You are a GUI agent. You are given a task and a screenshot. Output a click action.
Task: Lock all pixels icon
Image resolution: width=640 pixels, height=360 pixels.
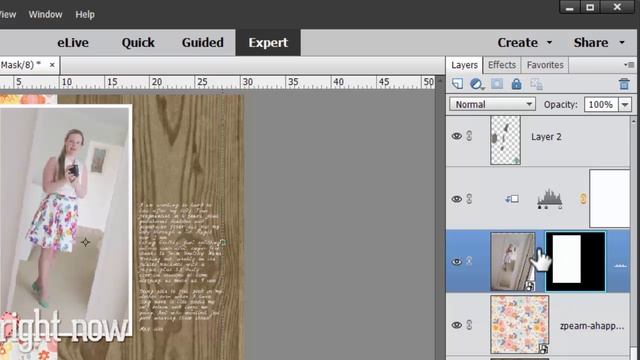point(516,84)
